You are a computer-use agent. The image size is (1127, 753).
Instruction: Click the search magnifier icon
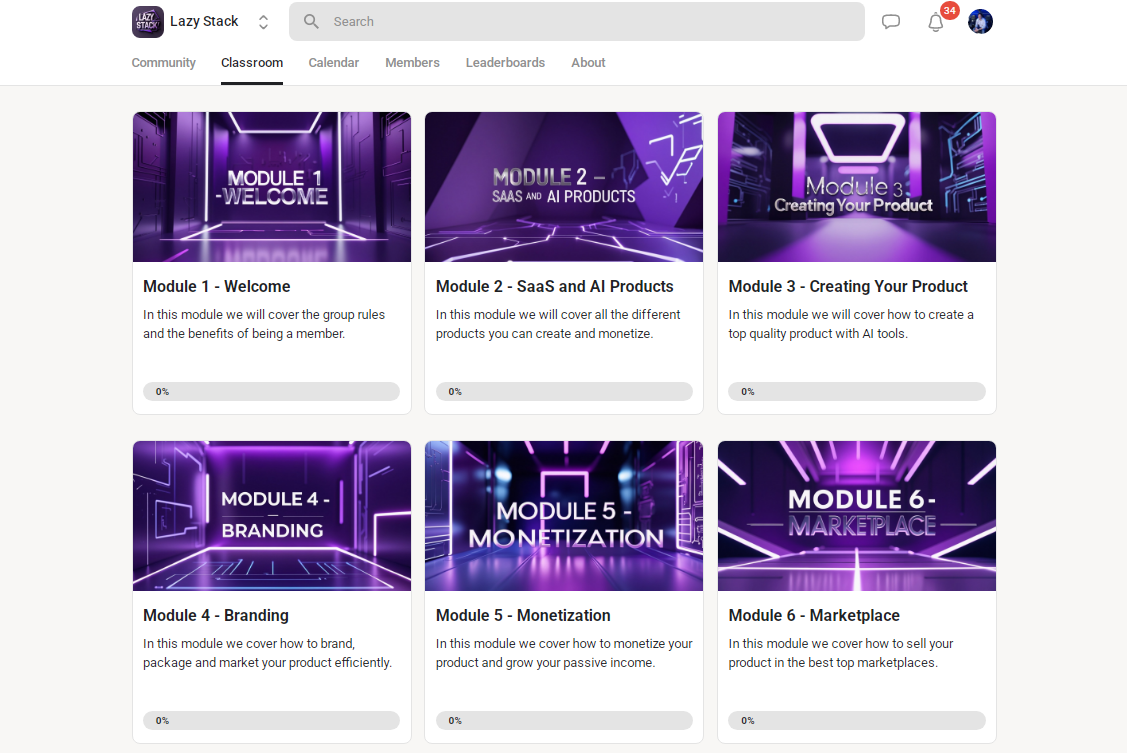(x=310, y=21)
